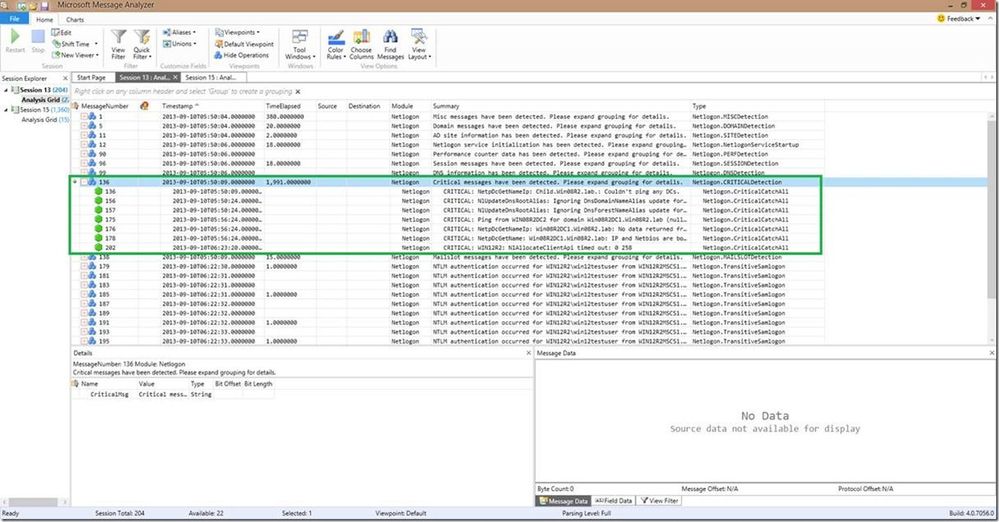Click green icon of message 157

(98, 210)
